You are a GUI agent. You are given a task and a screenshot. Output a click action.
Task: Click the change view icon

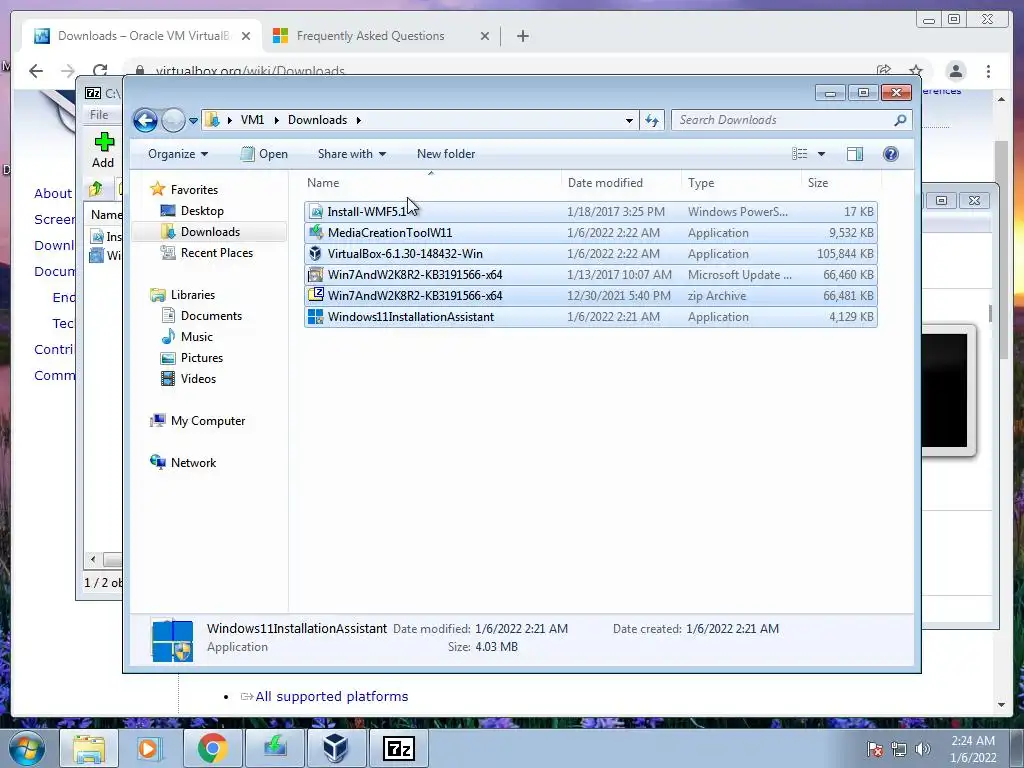point(800,154)
